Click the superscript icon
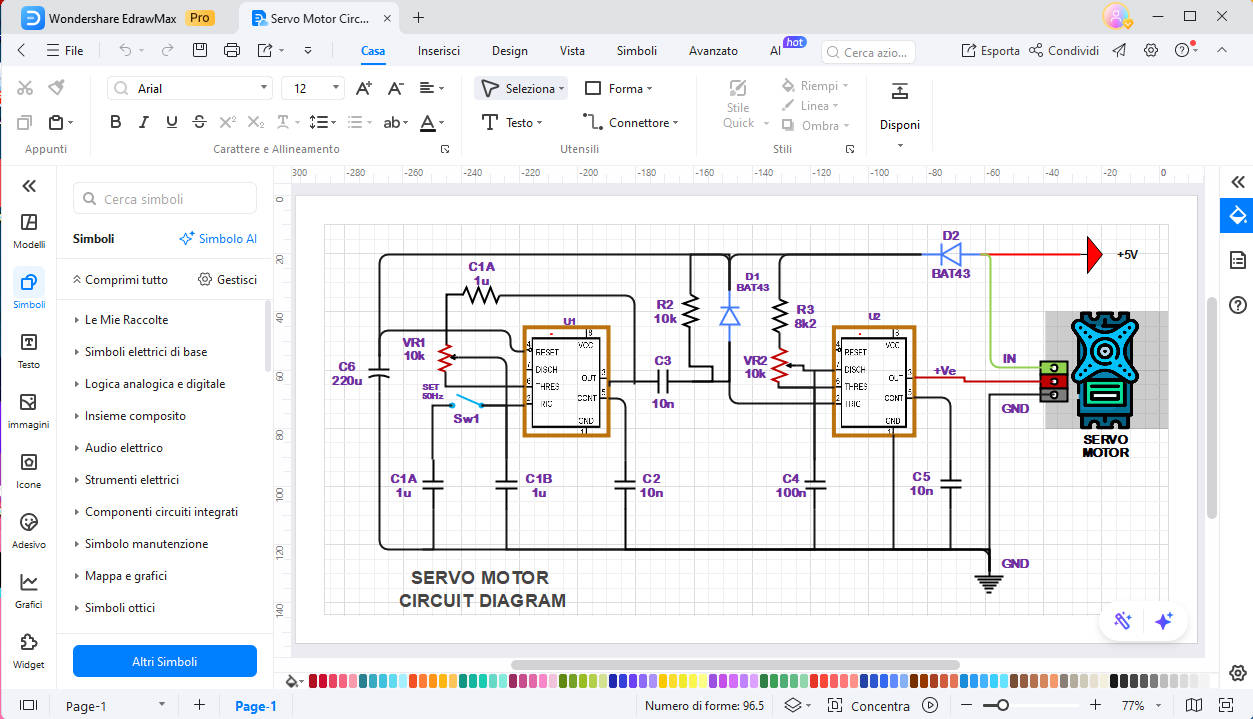The image size is (1253, 719). (228, 122)
